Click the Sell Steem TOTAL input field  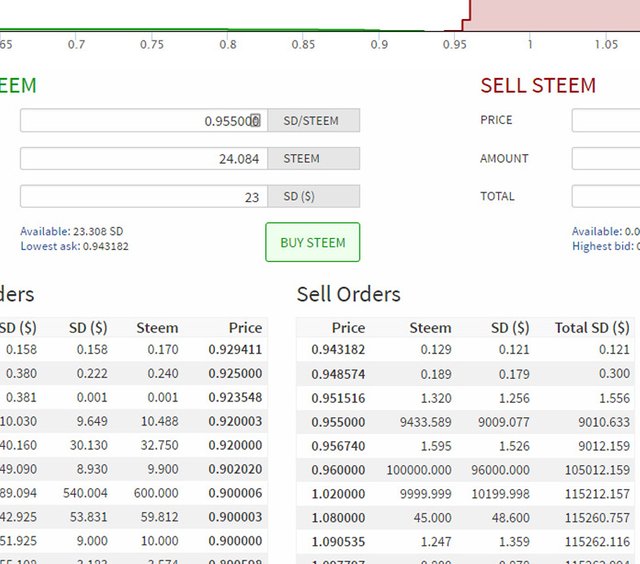pos(606,196)
